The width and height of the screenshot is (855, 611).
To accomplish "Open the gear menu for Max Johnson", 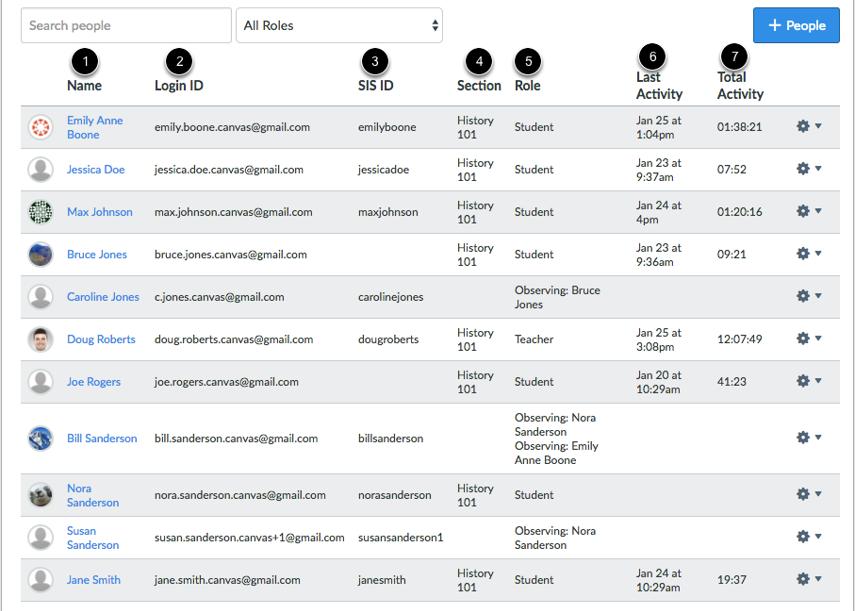I will click(809, 211).
